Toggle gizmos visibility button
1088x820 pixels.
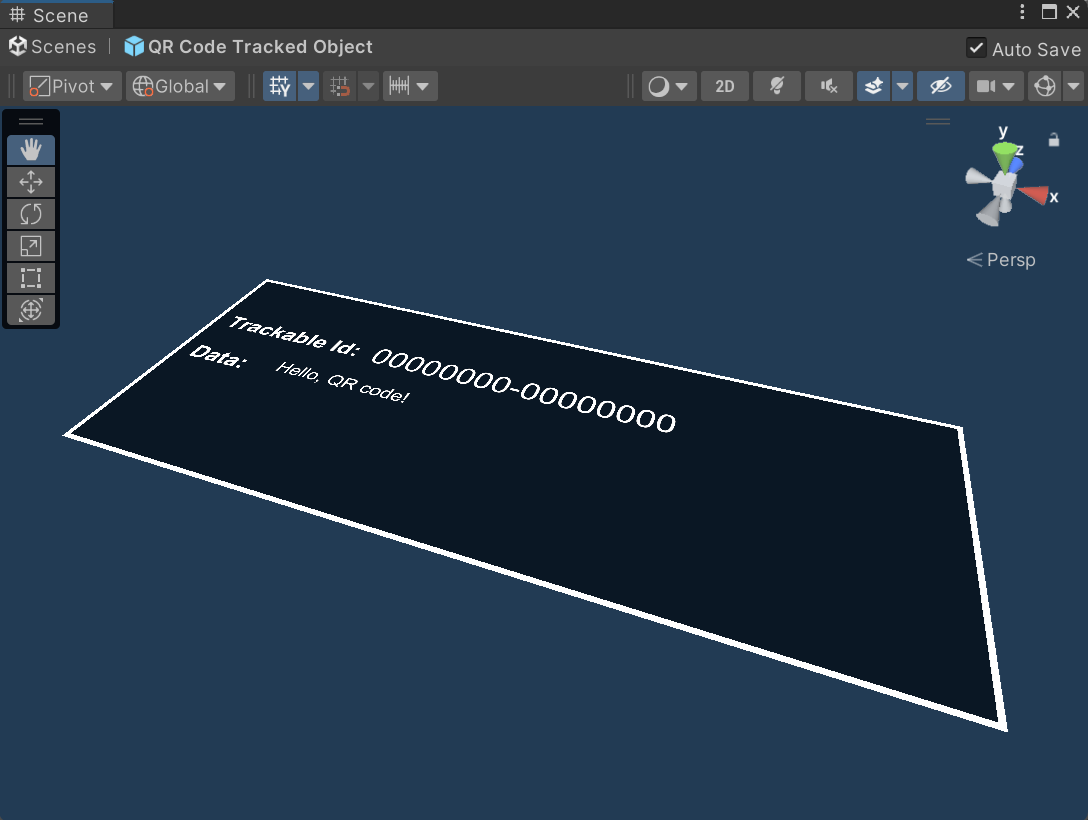coord(1044,86)
